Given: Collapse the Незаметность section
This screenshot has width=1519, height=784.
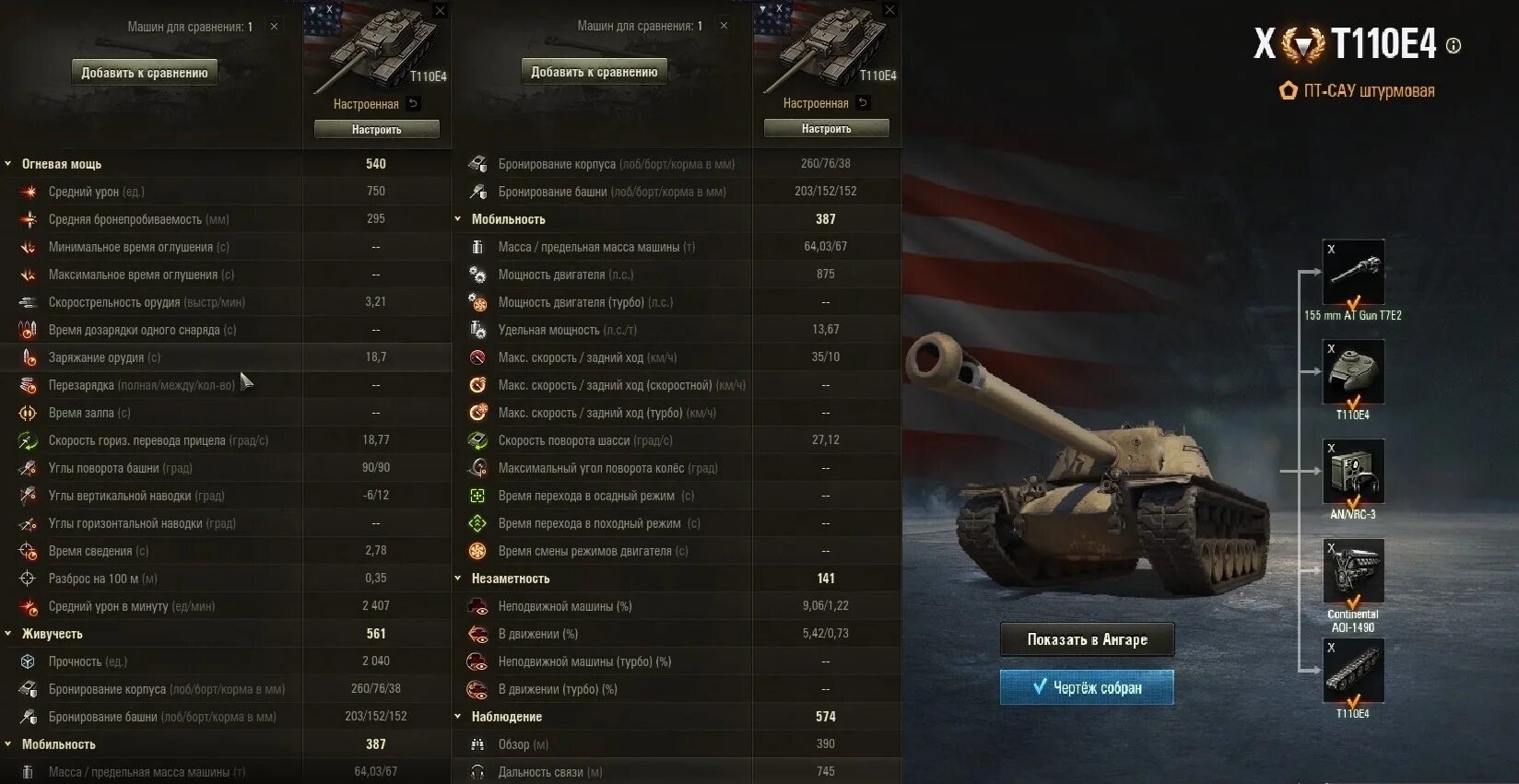Looking at the screenshot, I should 458,579.
